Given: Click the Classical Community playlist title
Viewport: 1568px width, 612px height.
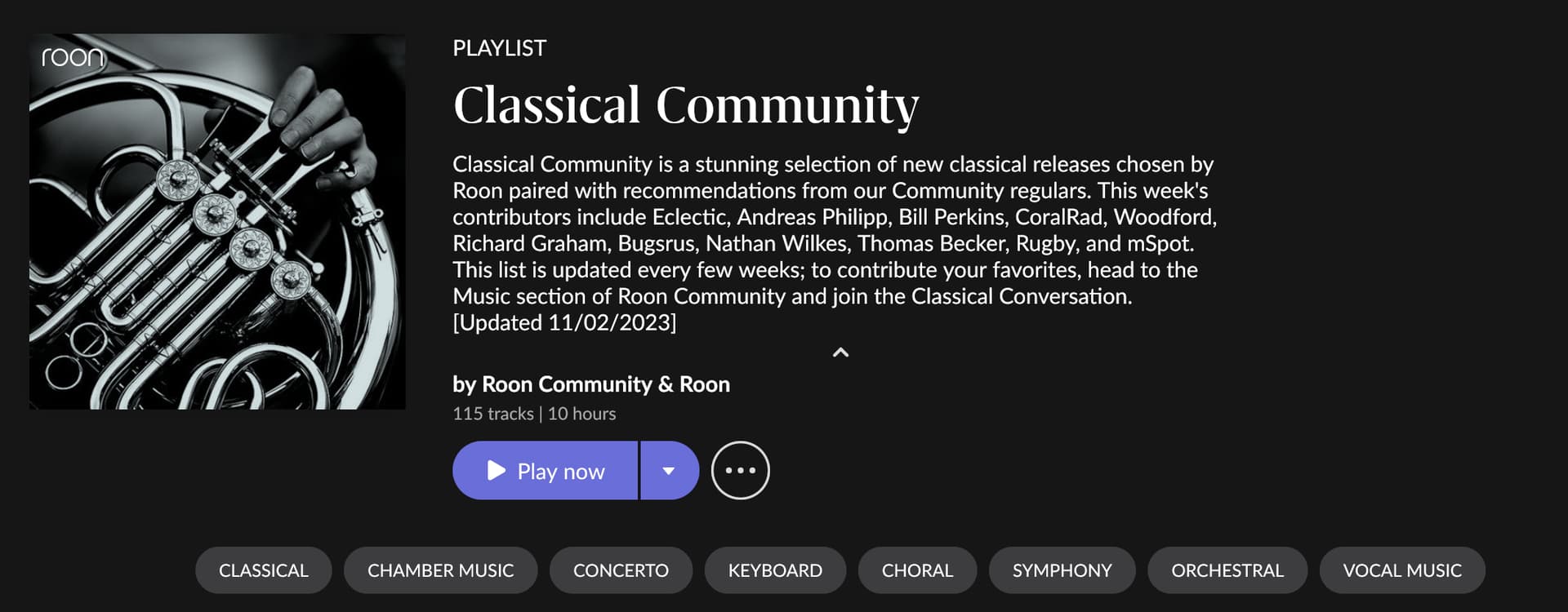Looking at the screenshot, I should tap(686, 106).
